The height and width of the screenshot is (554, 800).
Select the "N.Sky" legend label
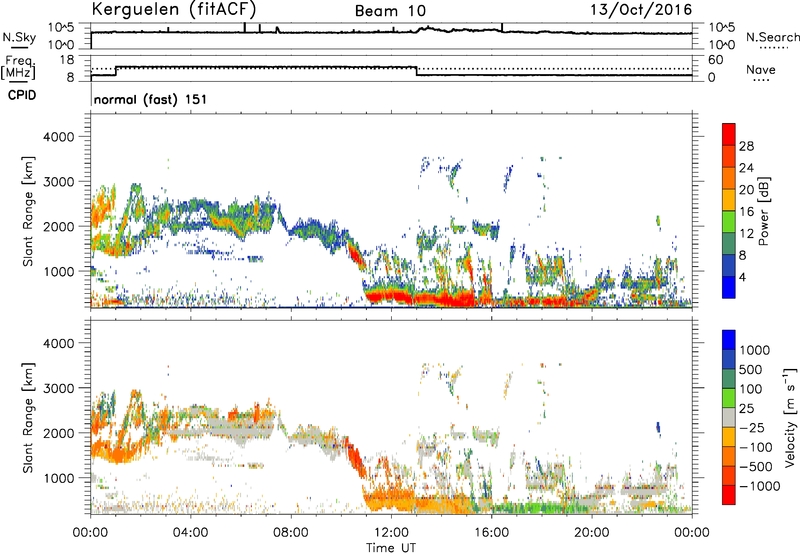click(19, 37)
